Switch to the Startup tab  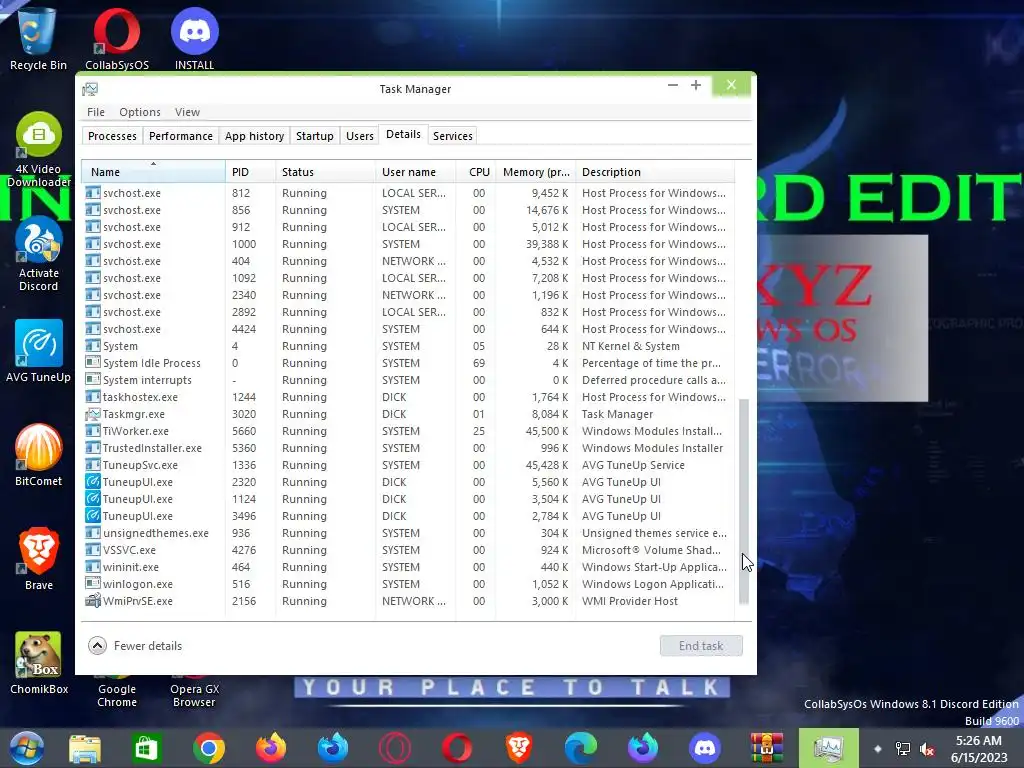[315, 136]
